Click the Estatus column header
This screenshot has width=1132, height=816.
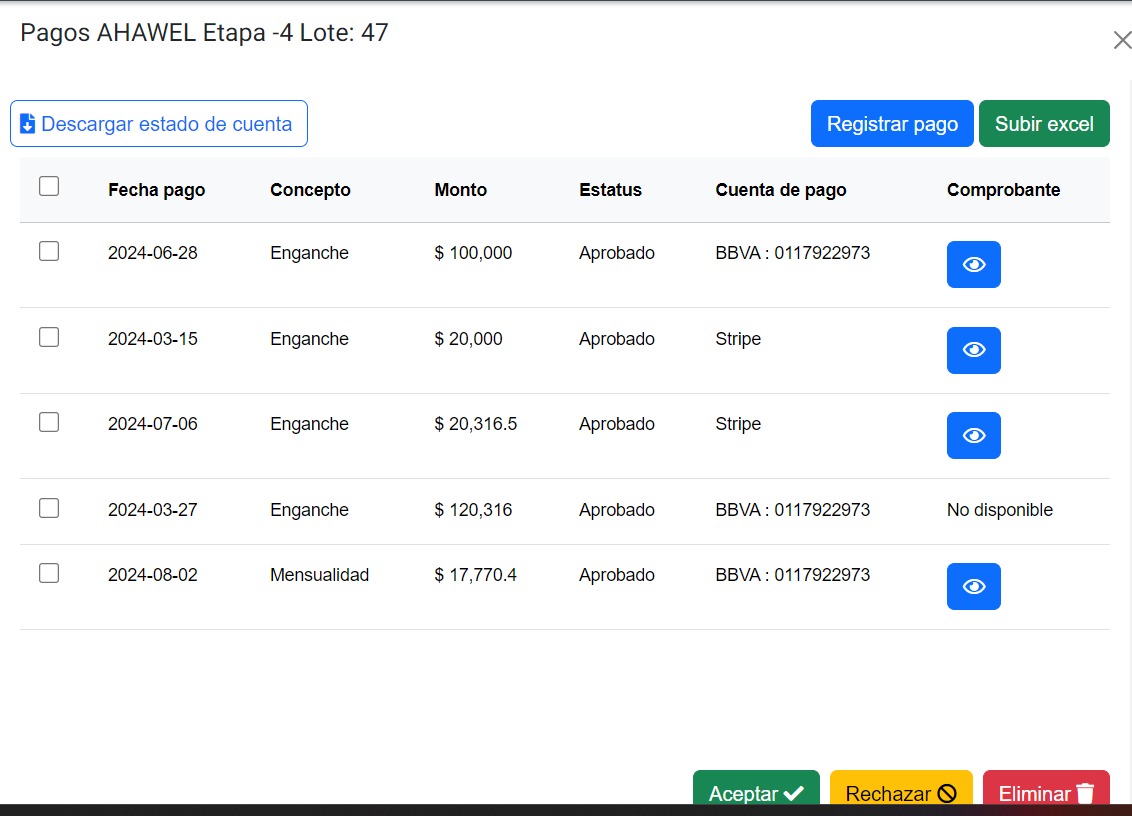tap(610, 190)
